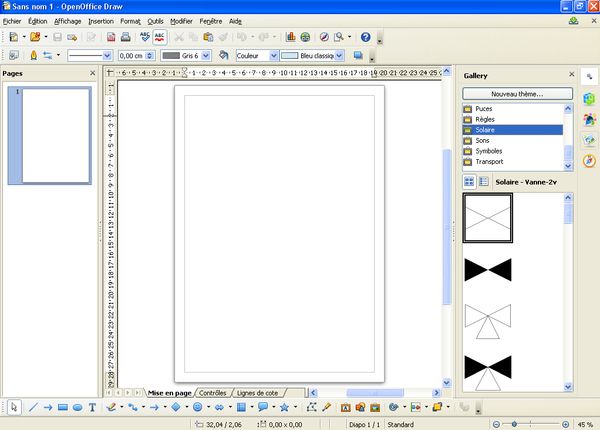Click the 45 % zoom percentage in status bar
The height and width of the screenshot is (430, 600).
[585, 424]
